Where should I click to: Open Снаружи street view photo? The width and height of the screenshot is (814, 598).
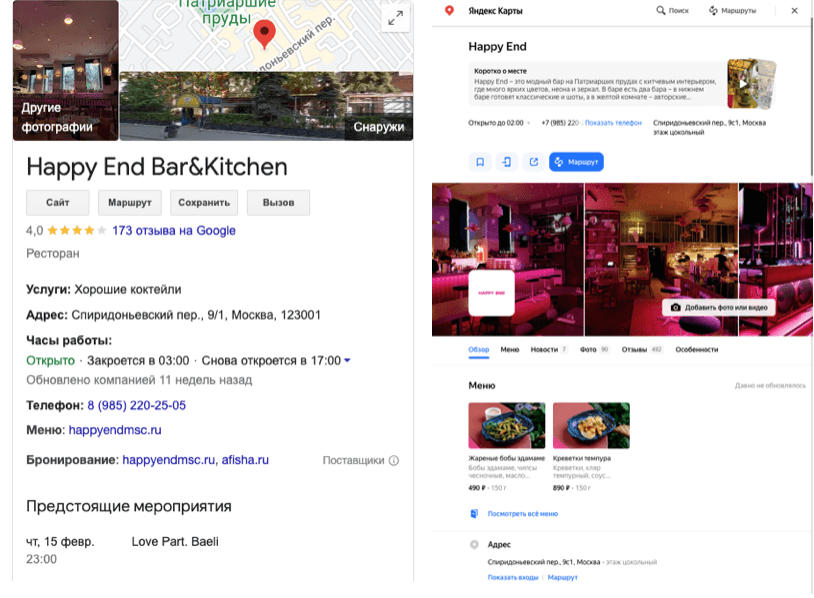266,106
